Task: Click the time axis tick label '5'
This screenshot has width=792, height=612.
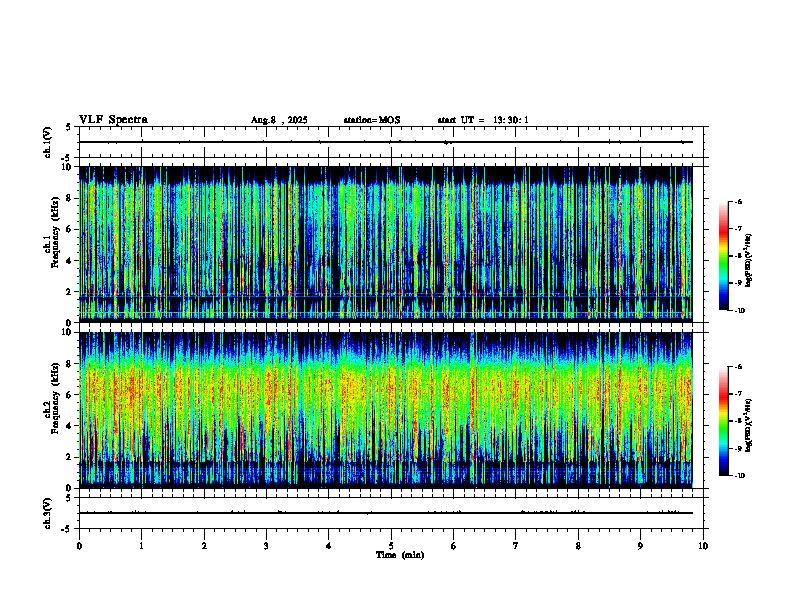Action: (x=391, y=546)
